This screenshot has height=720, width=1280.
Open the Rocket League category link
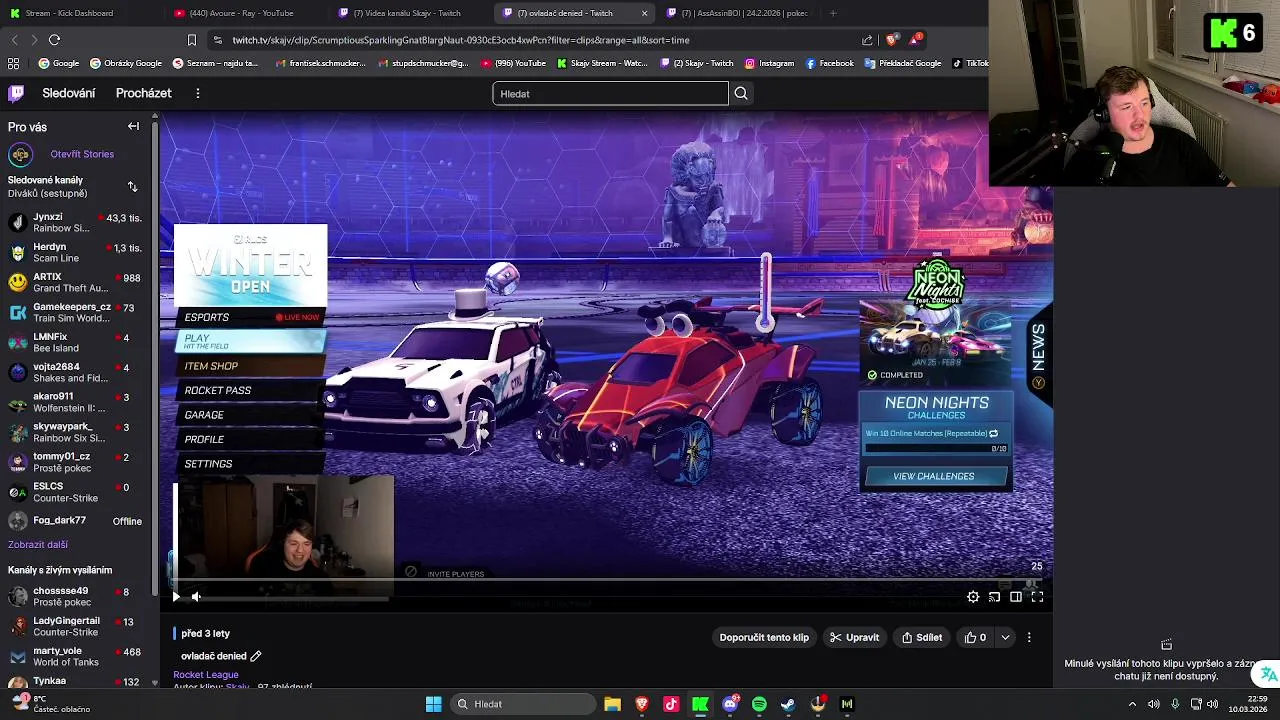click(x=206, y=675)
